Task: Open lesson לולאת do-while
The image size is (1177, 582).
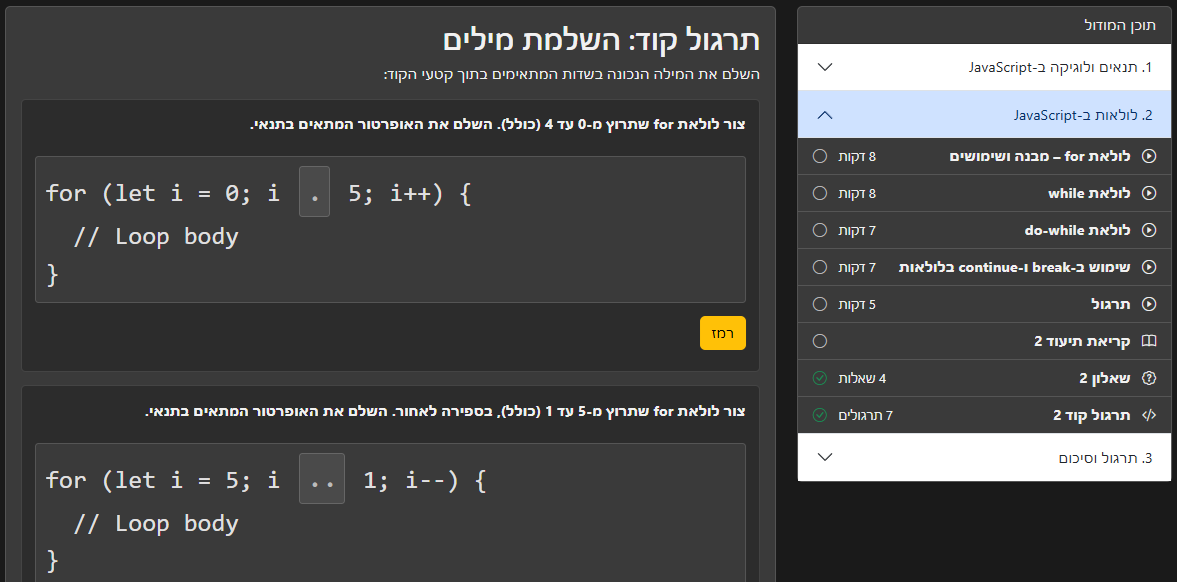Action: [x=984, y=230]
